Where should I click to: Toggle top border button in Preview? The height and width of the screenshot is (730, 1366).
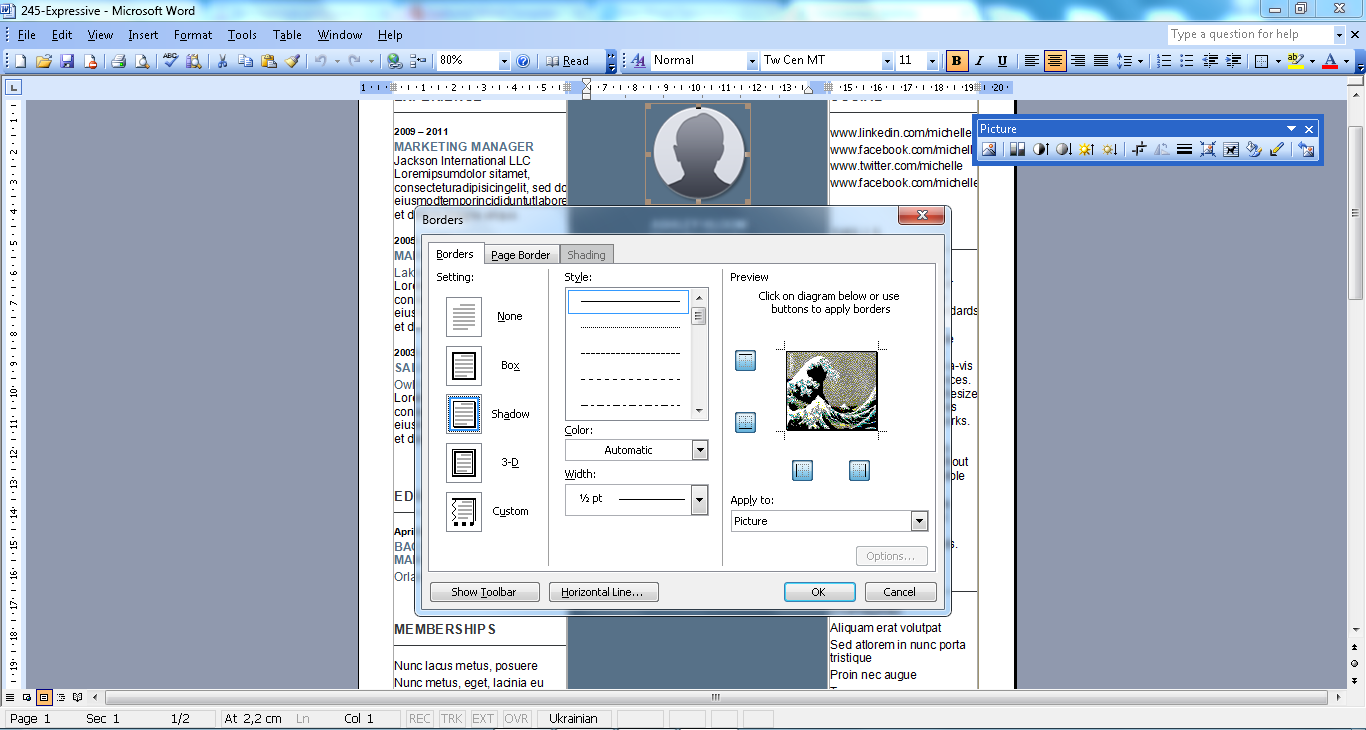[745, 361]
